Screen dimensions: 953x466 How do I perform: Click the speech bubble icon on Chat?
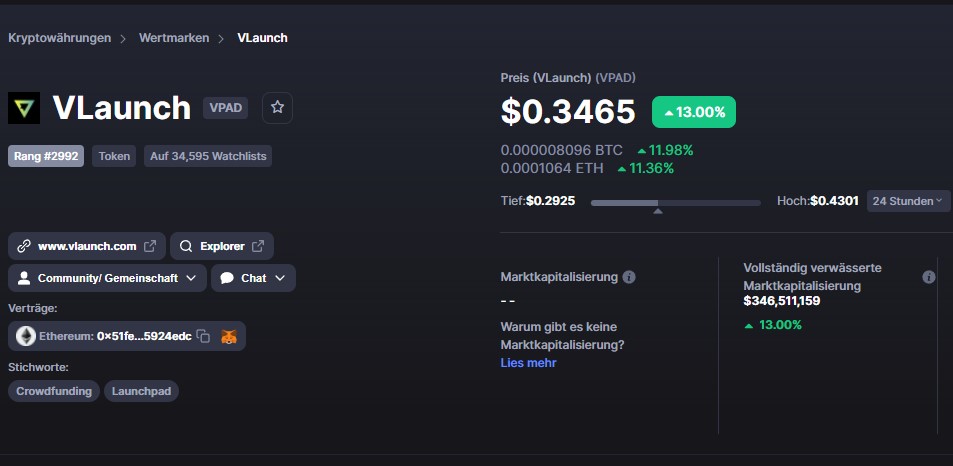[x=227, y=278]
